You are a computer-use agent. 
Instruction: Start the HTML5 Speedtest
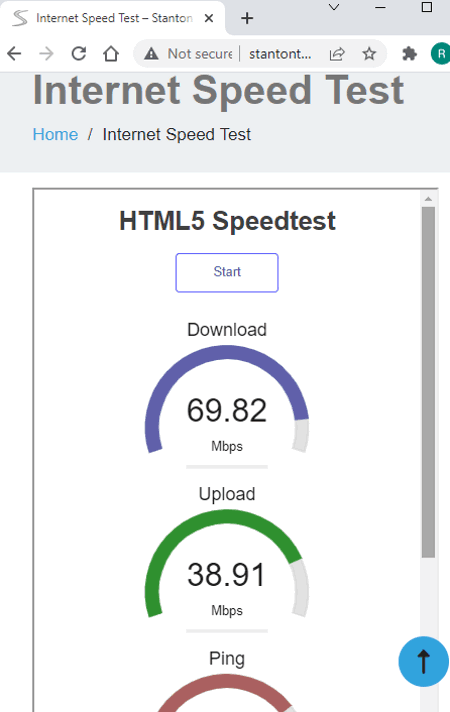coord(227,272)
